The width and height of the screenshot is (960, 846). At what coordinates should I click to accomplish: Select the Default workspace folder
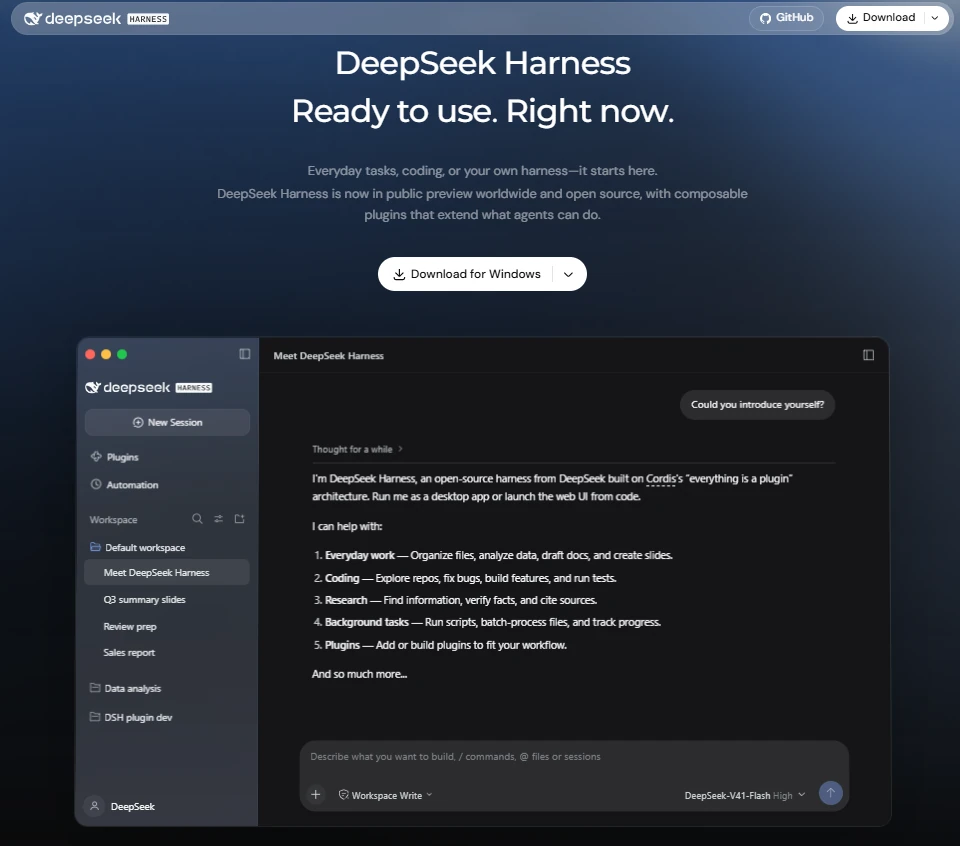(x=138, y=547)
